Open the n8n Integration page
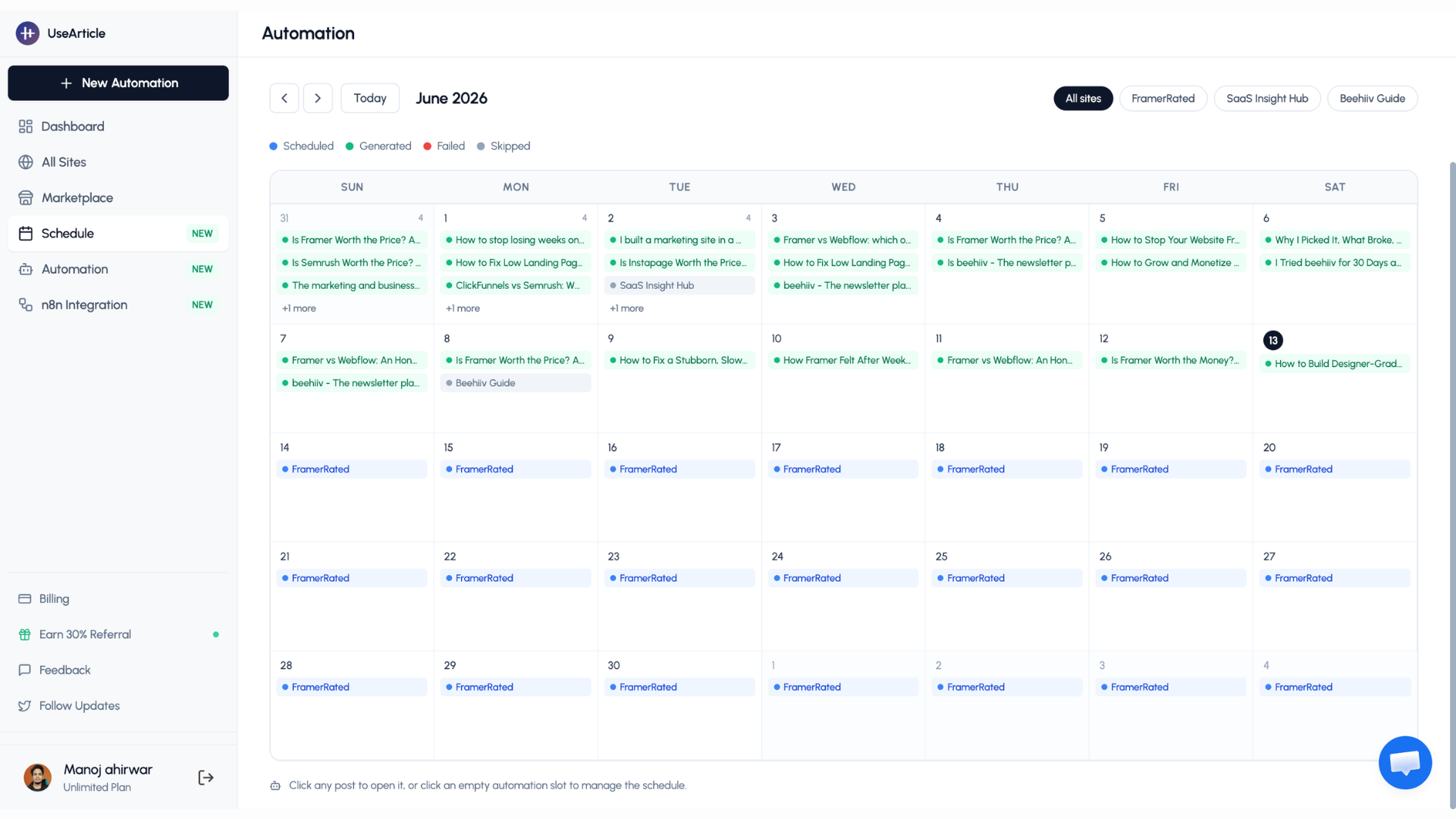This screenshot has width=1456, height=819. tap(118, 305)
